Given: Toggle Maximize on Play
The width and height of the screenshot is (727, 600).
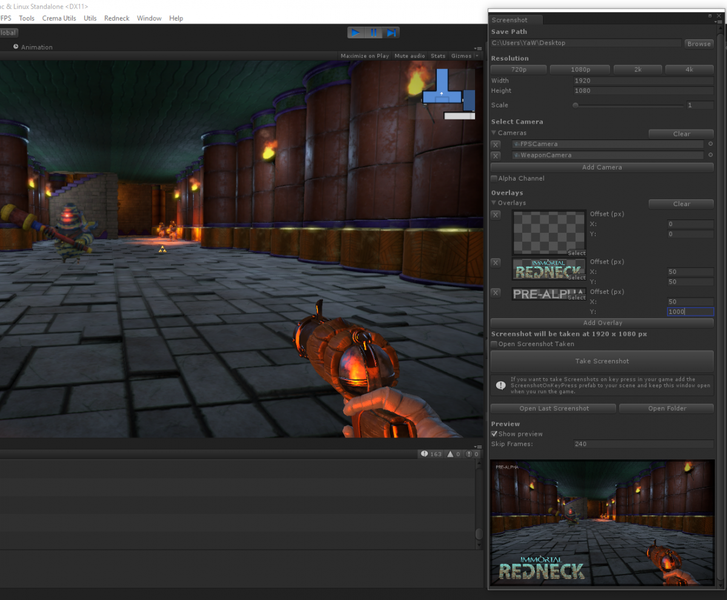Looking at the screenshot, I should pos(364,56).
